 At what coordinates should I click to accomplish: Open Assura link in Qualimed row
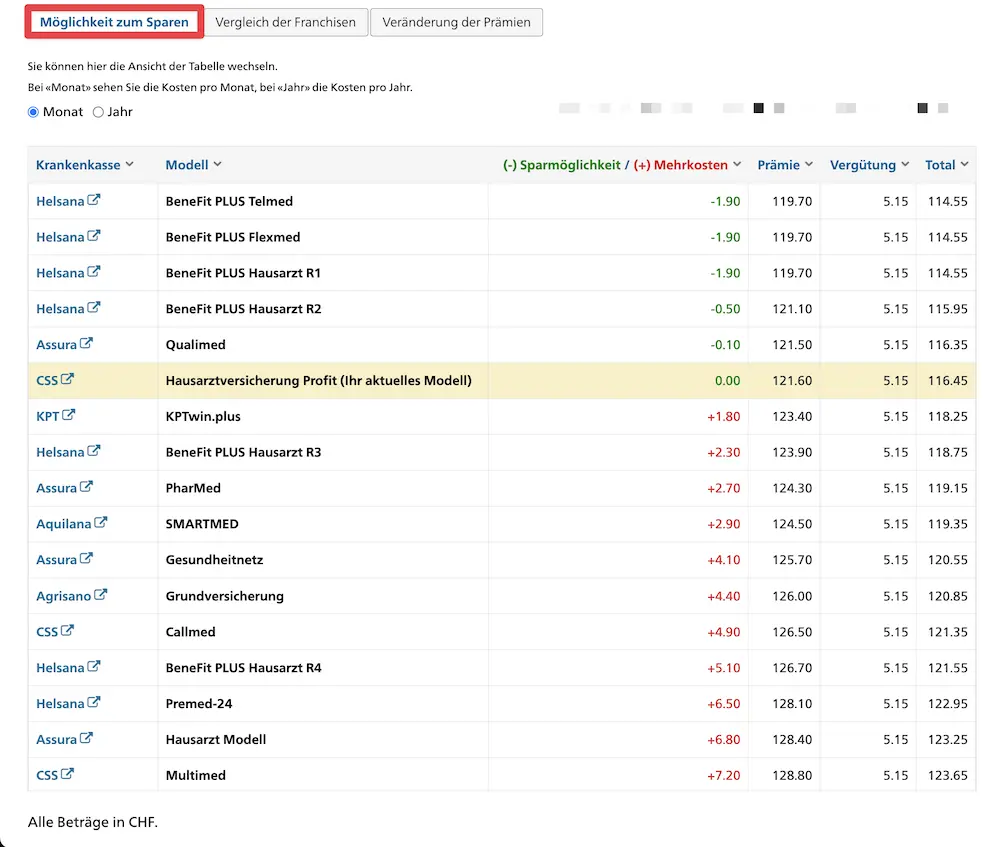[x=56, y=345]
